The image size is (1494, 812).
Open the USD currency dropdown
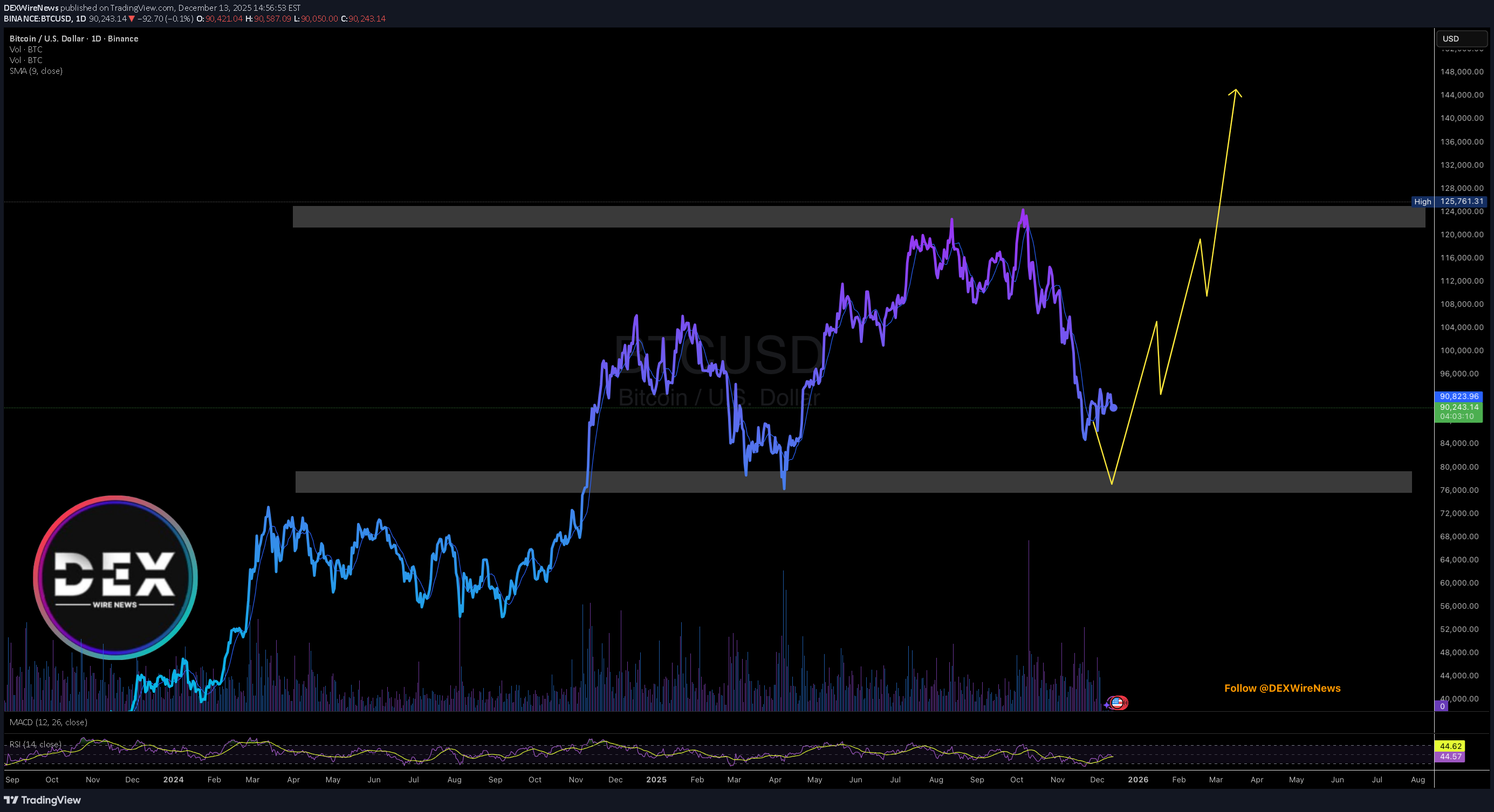click(1461, 39)
